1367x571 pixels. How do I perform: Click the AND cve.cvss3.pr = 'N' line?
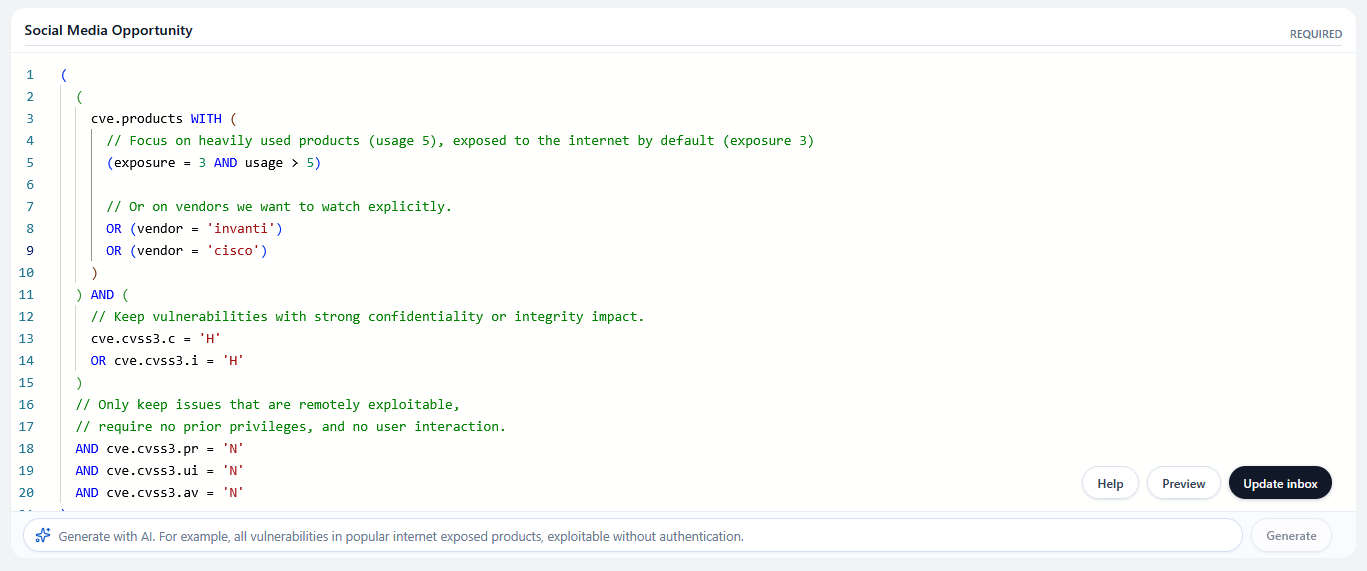160,448
